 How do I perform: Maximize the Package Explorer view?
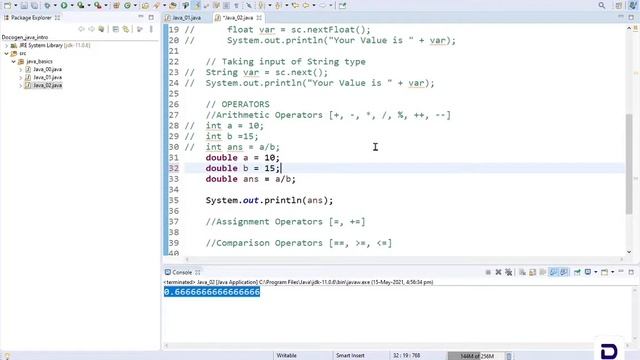click(151, 17)
